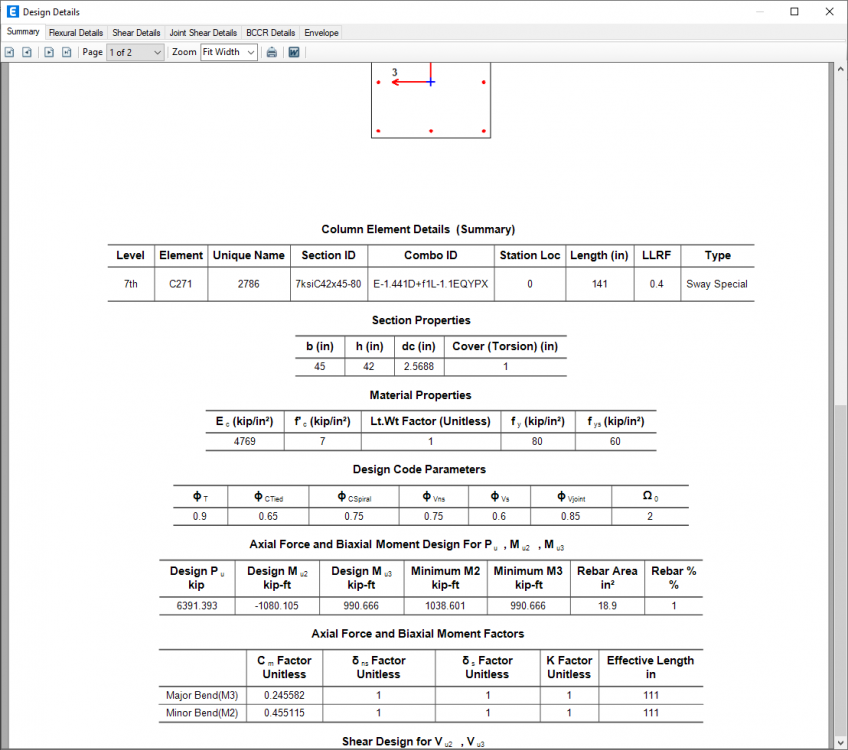Click the vertical scrollbar thumb
The height and width of the screenshot is (750, 848).
point(840,568)
